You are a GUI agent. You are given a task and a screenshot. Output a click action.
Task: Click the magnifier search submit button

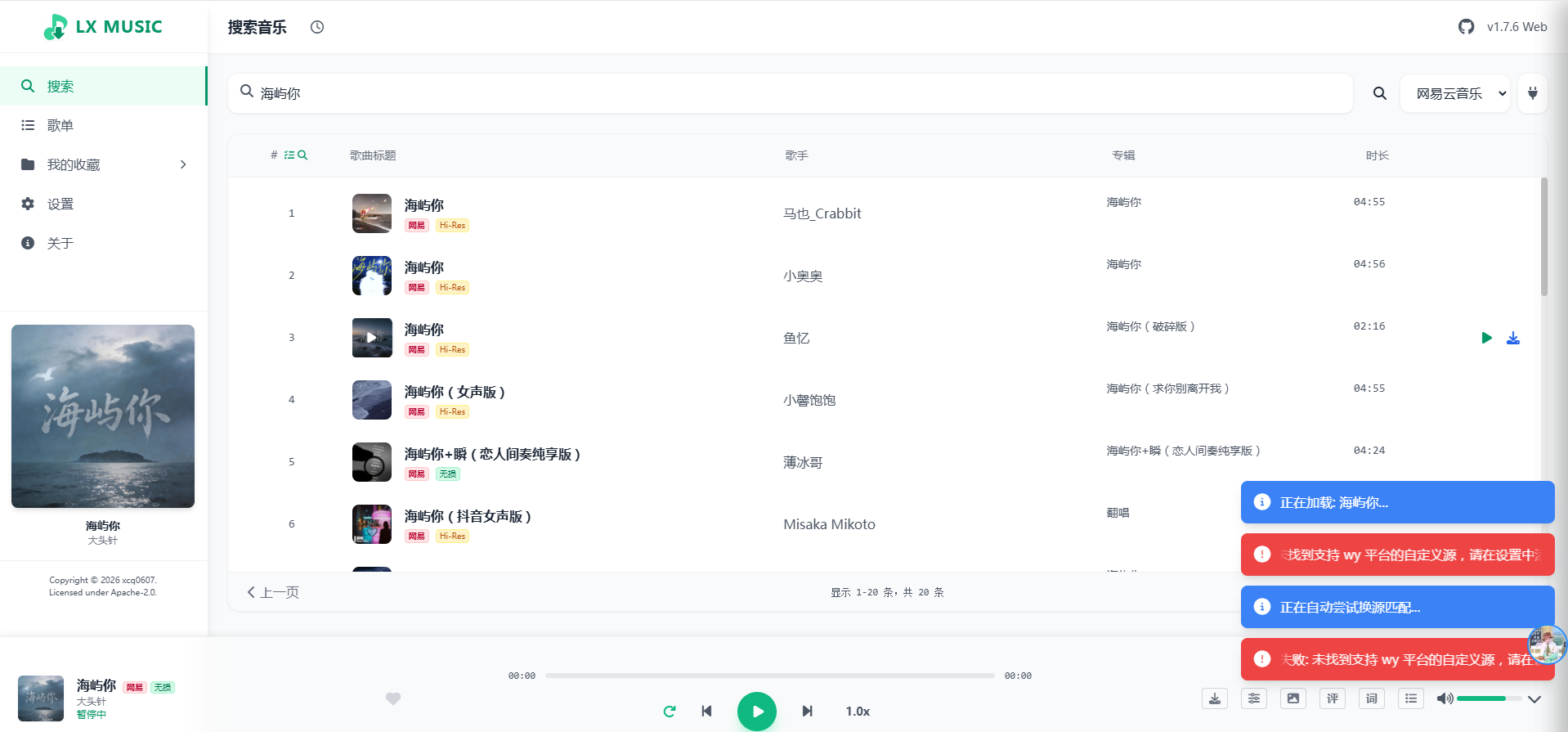tap(1380, 93)
